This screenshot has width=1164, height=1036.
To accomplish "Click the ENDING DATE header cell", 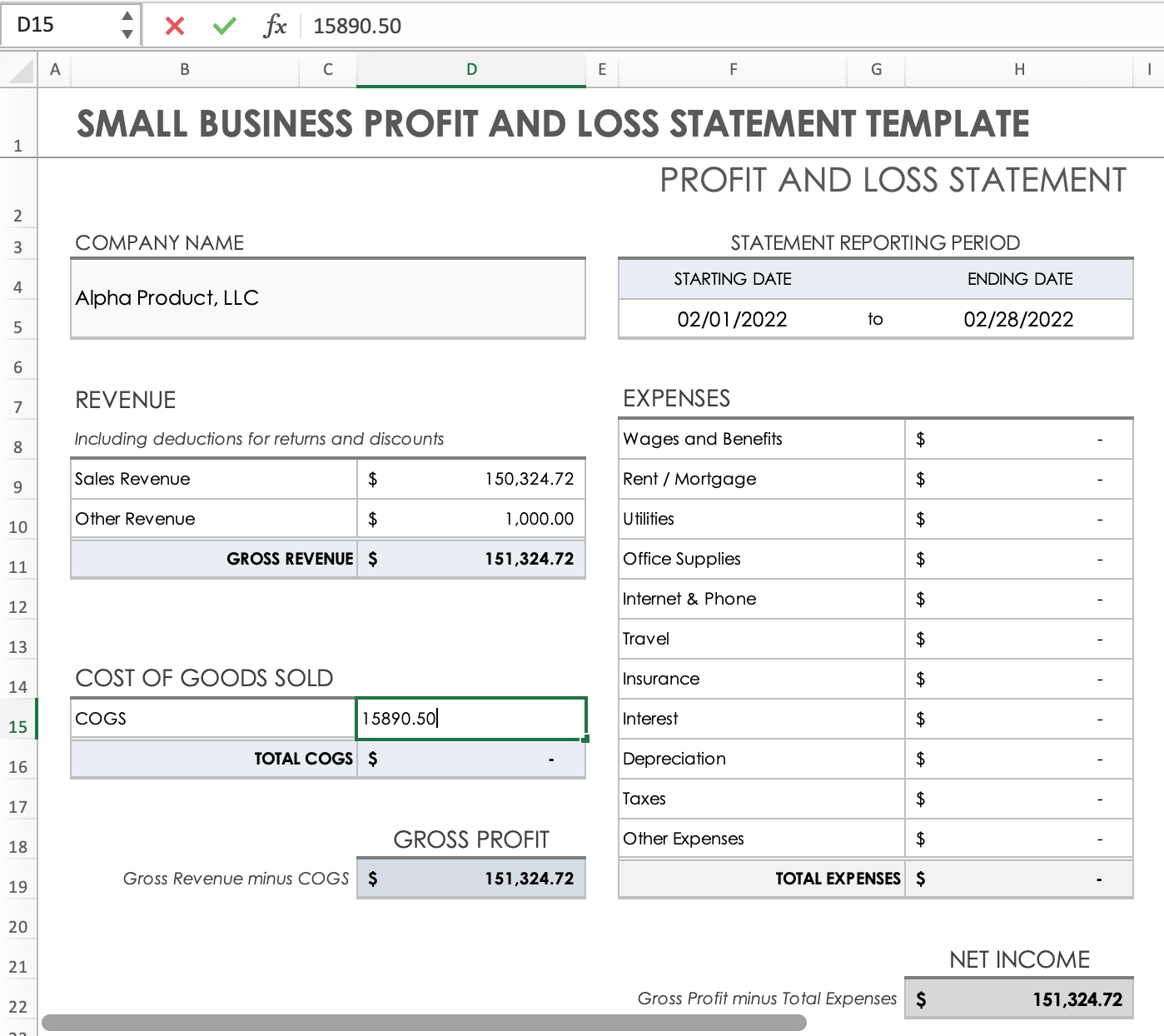I will pyautogui.click(x=1019, y=279).
